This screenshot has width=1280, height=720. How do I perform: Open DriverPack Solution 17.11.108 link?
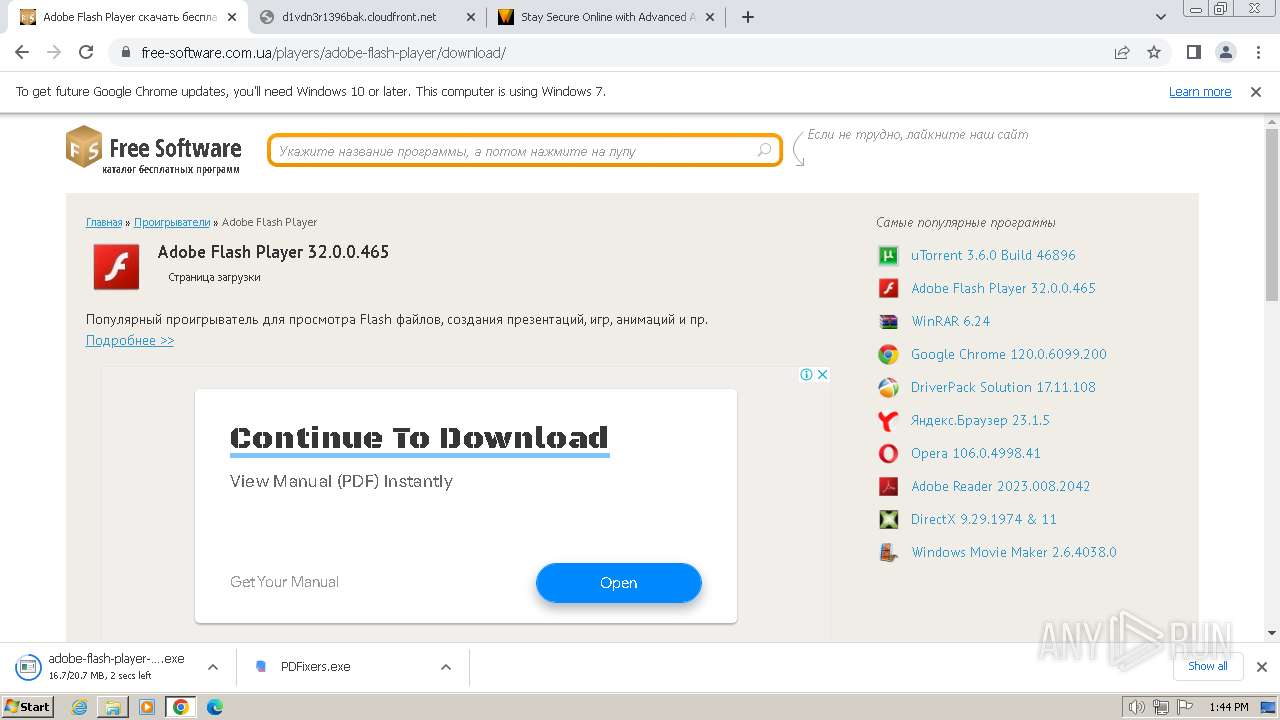[x=1003, y=387]
